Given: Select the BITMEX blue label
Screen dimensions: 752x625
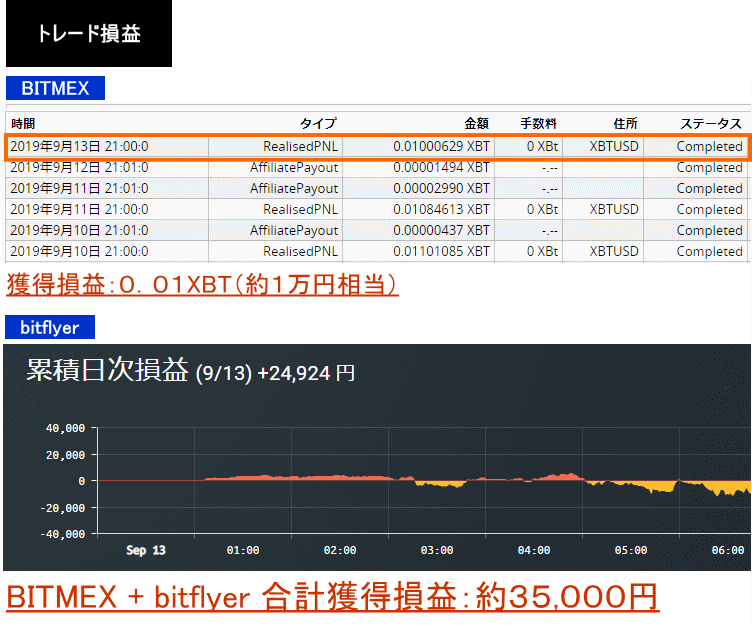Looking at the screenshot, I should (55, 88).
